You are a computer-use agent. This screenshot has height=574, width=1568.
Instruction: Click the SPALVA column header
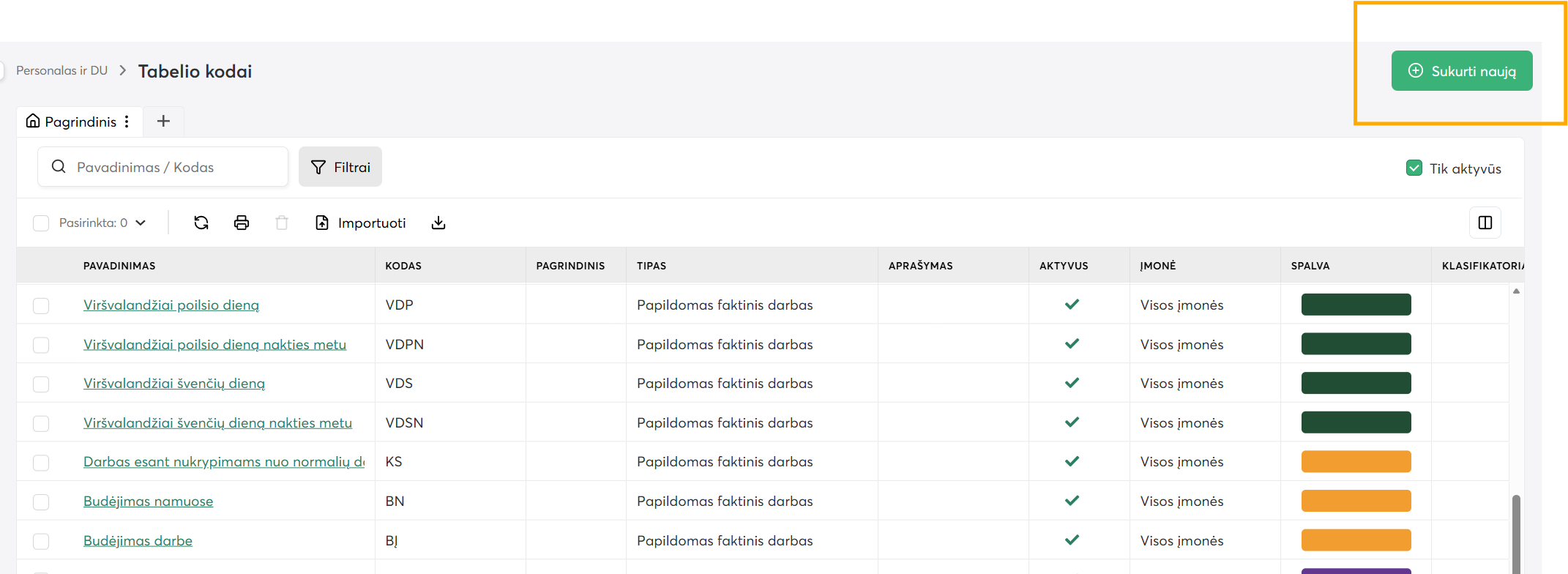[x=1310, y=266]
